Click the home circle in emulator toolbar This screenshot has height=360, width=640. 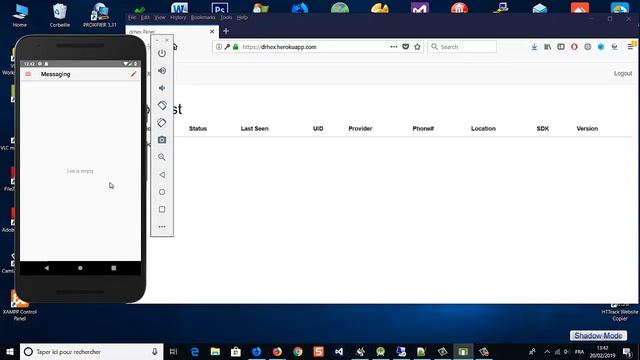coord(162,192)
